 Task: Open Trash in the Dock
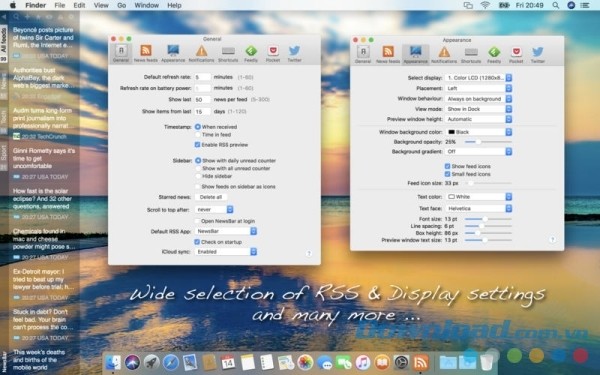487,362
